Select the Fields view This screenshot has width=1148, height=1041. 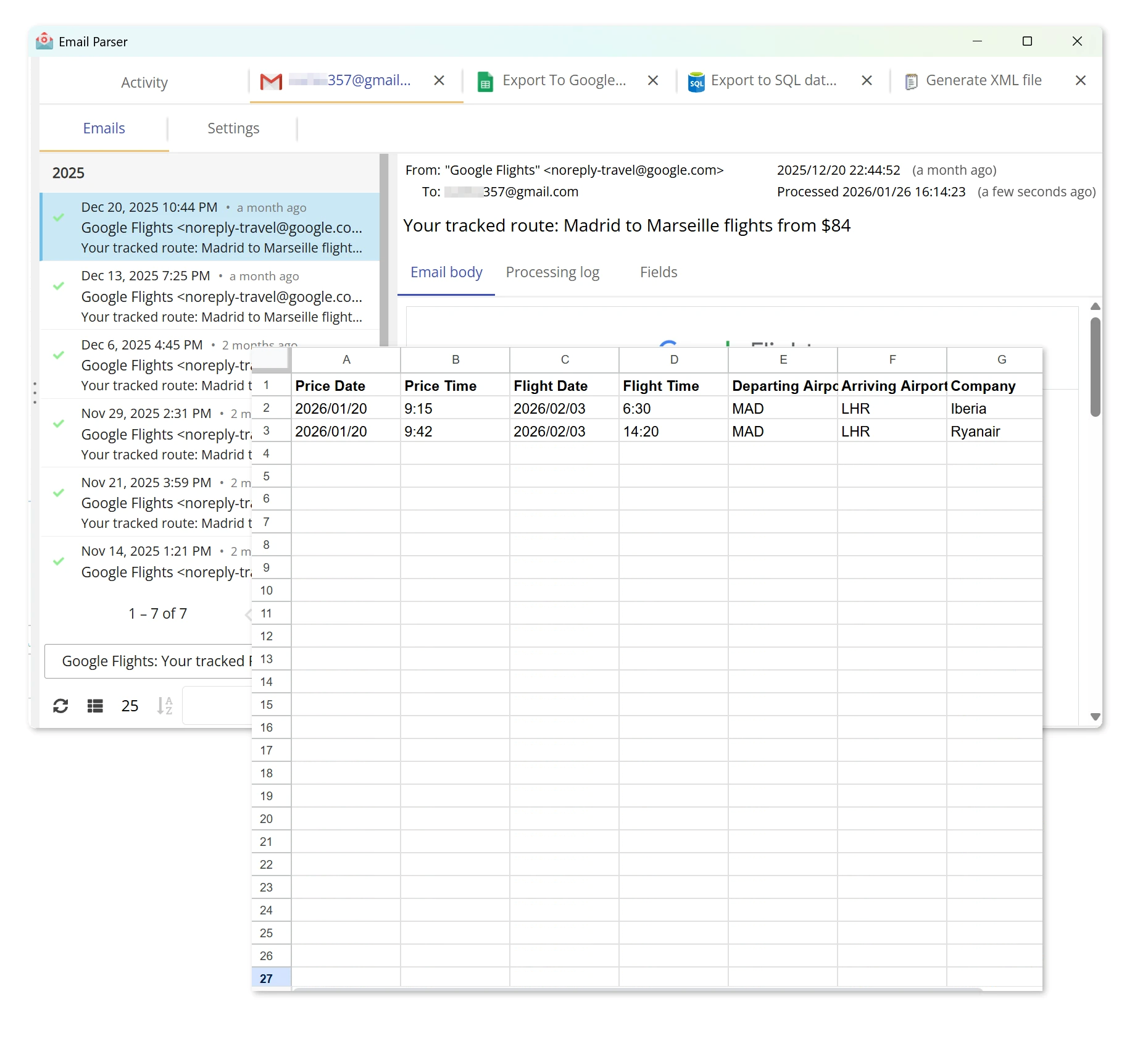(x=658, y=272)
